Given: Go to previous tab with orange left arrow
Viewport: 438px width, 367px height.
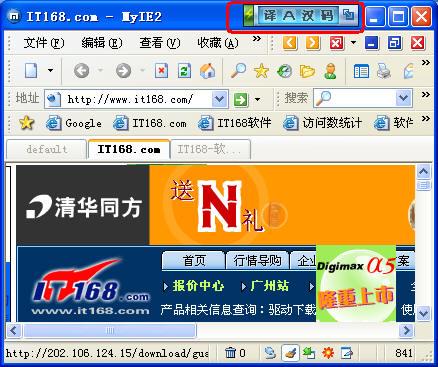Looking at the screenshot, I should 289,43.
